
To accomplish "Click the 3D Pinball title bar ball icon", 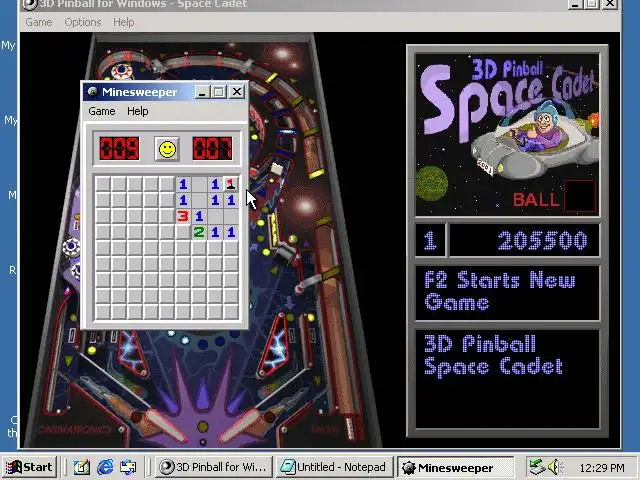I will point(30,4).
